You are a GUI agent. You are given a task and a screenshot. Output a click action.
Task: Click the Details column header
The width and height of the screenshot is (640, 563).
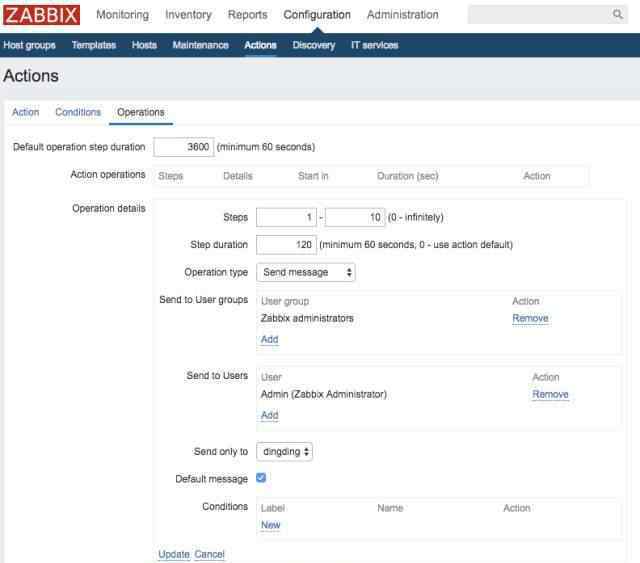click(238, 176)
